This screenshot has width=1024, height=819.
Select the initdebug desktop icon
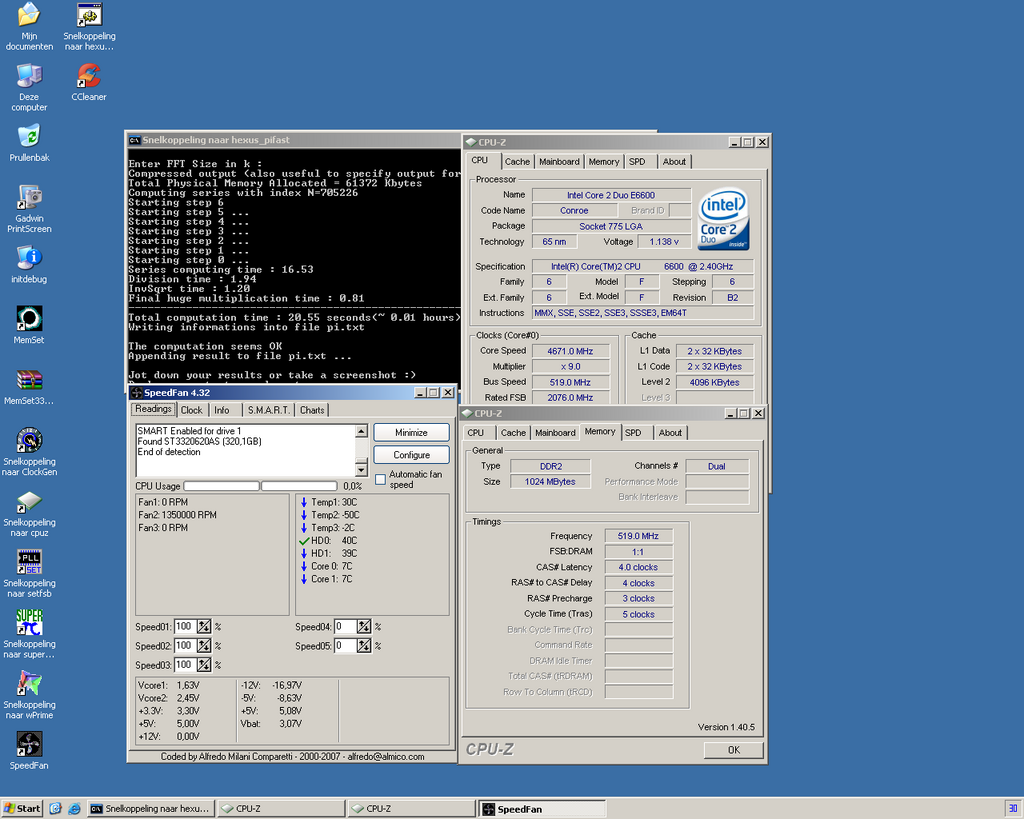[x=29, y=265]
